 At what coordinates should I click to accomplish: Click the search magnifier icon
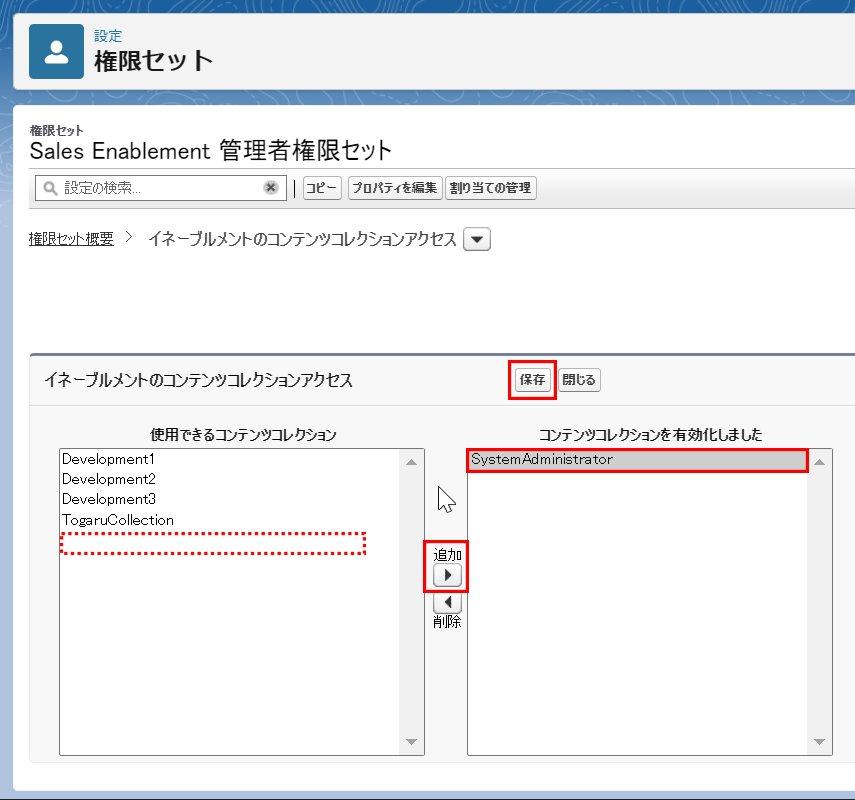[x=50, y=188]
